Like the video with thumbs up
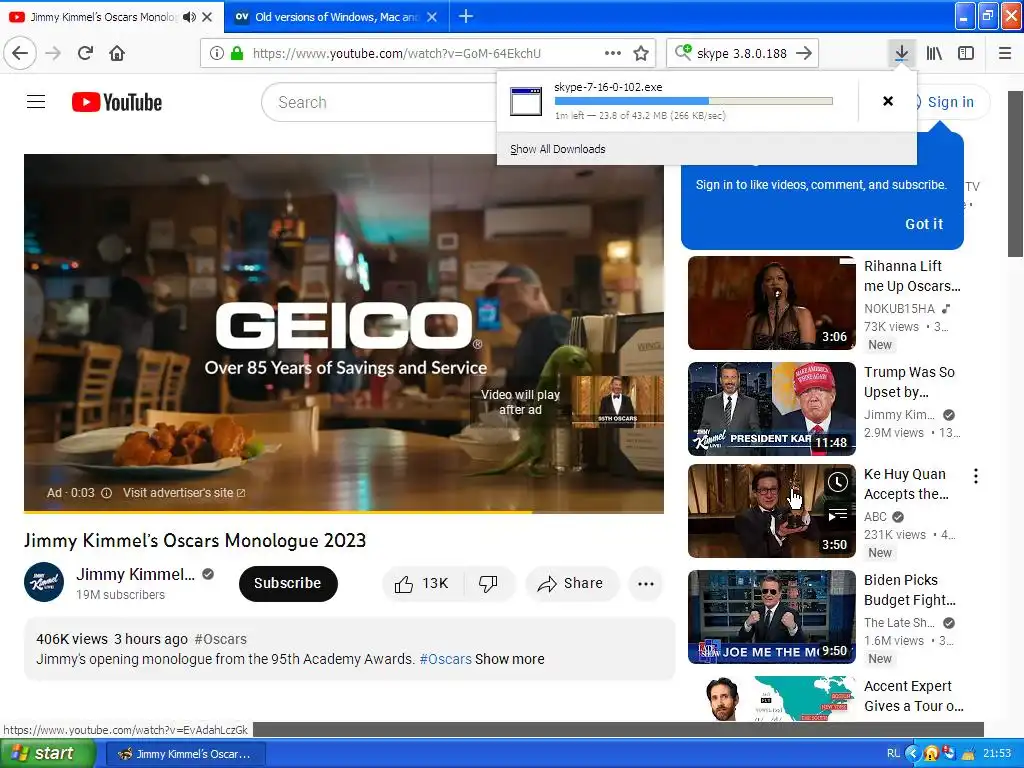 (x=422, y=583)
